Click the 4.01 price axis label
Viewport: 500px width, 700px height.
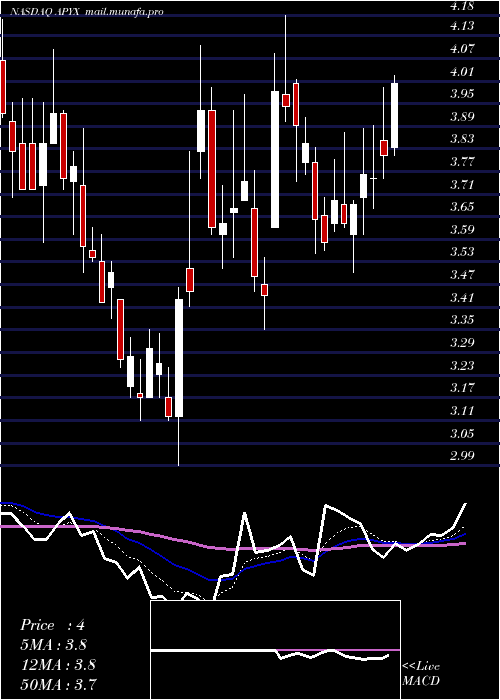(462, 71)
